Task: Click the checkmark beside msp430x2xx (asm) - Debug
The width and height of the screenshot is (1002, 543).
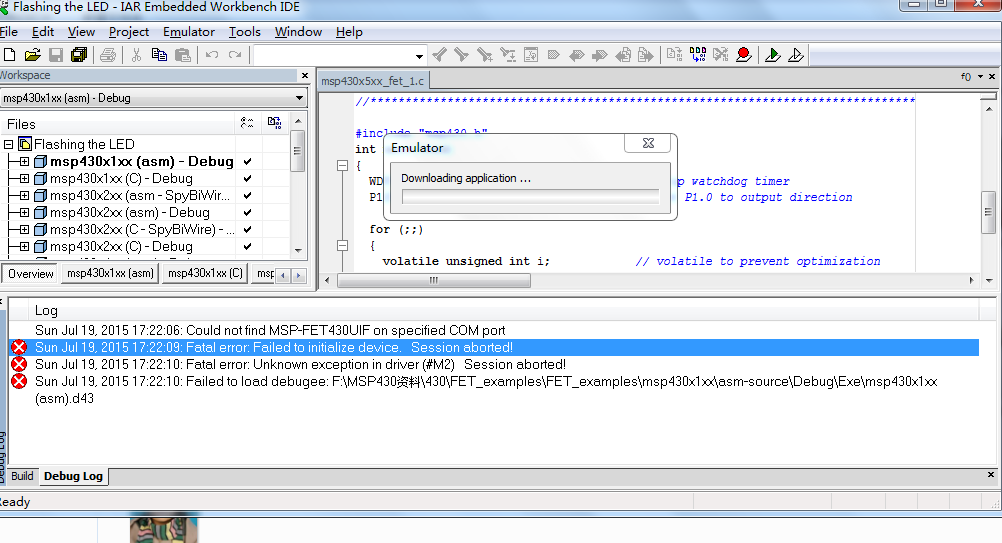Action: point(247,213)
